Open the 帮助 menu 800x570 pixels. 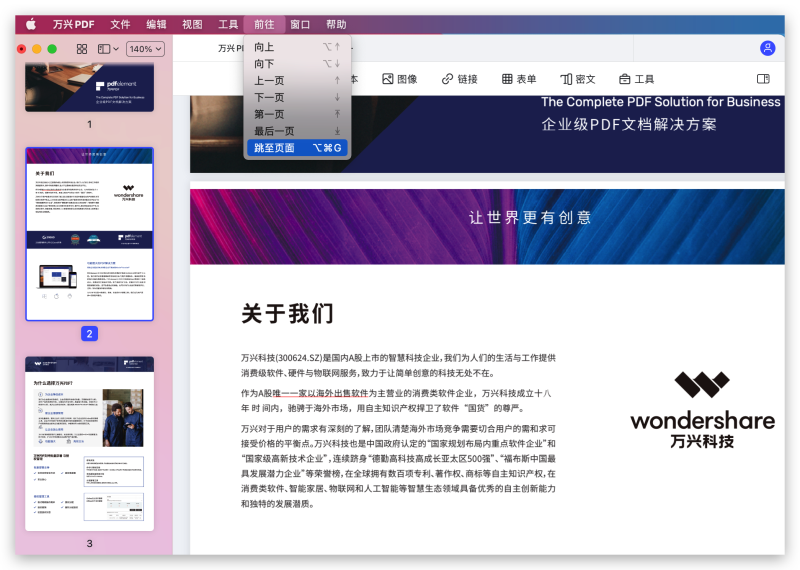pos(336,24)
